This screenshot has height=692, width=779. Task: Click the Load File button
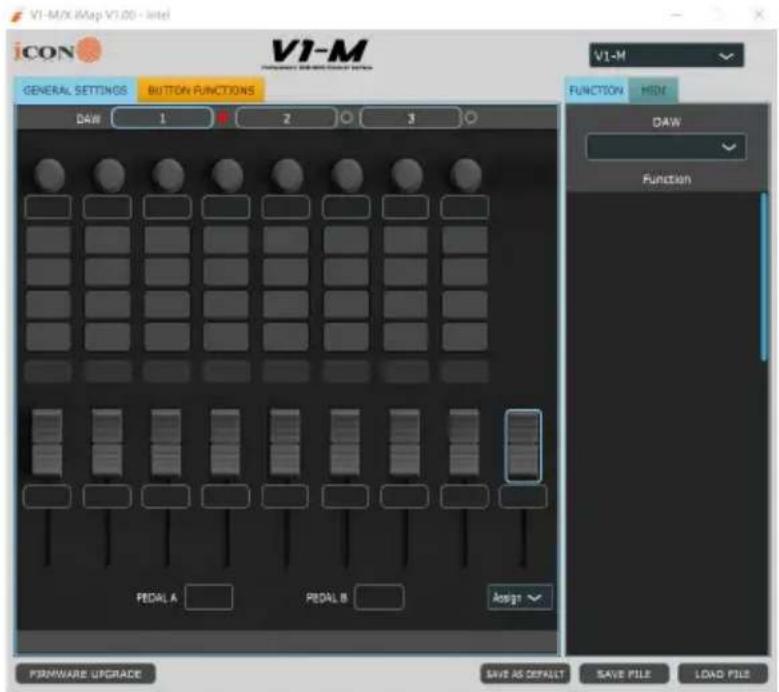pyautogui.click(x=723, y=674)
